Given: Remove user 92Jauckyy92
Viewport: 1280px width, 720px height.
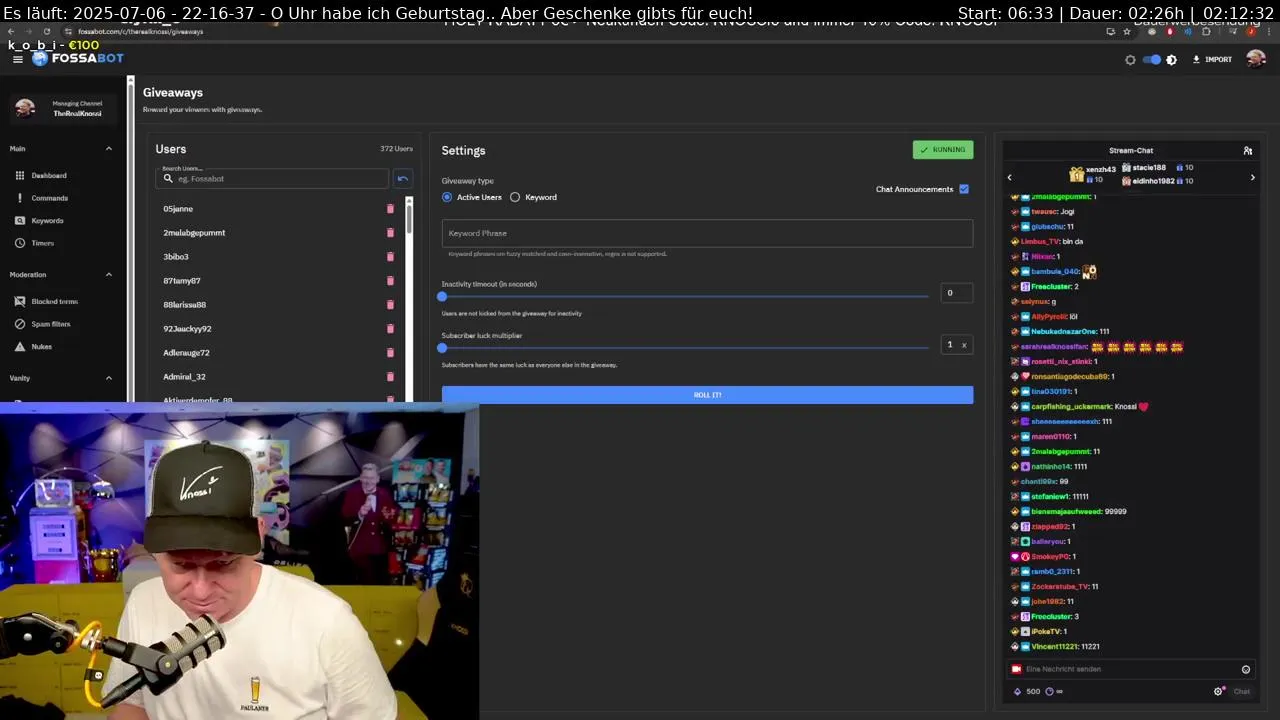Looking at the screenshot, I should [x=390, y=329].
